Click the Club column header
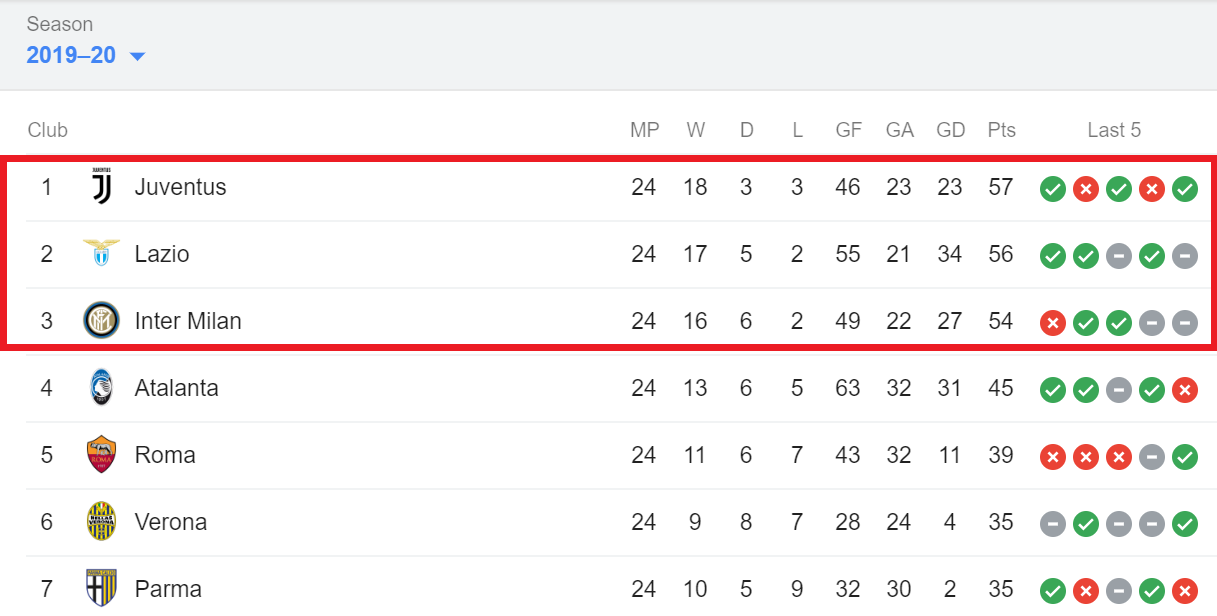Image resolution: width=1217 pixels, height=616 pixels. click(x=48, y=130)
